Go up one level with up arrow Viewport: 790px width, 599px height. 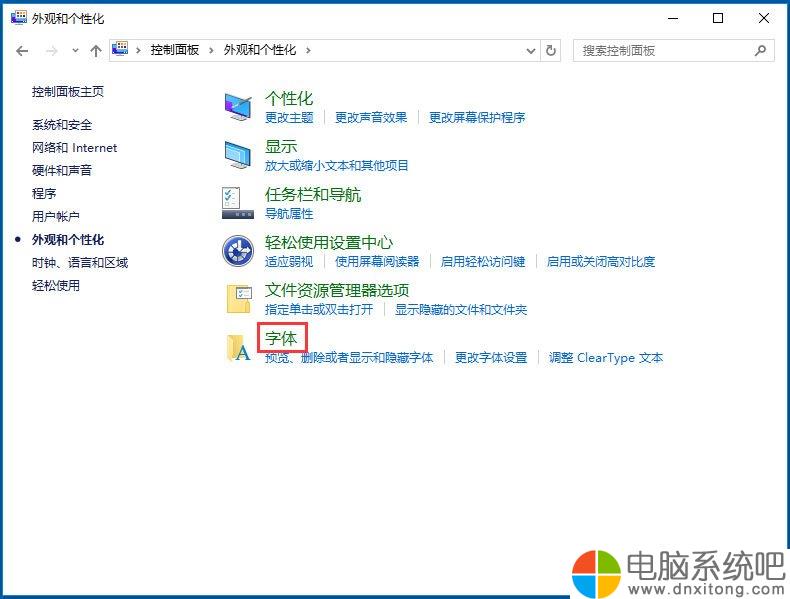coord(96,51)
